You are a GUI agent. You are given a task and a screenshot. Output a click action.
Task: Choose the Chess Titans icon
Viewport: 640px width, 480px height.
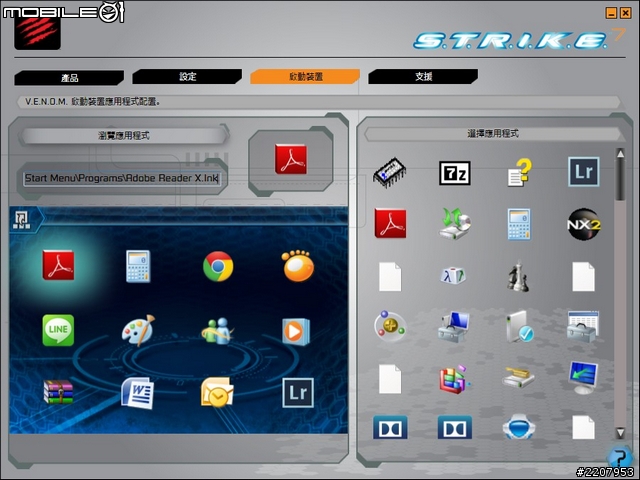(x=518, y=276)
